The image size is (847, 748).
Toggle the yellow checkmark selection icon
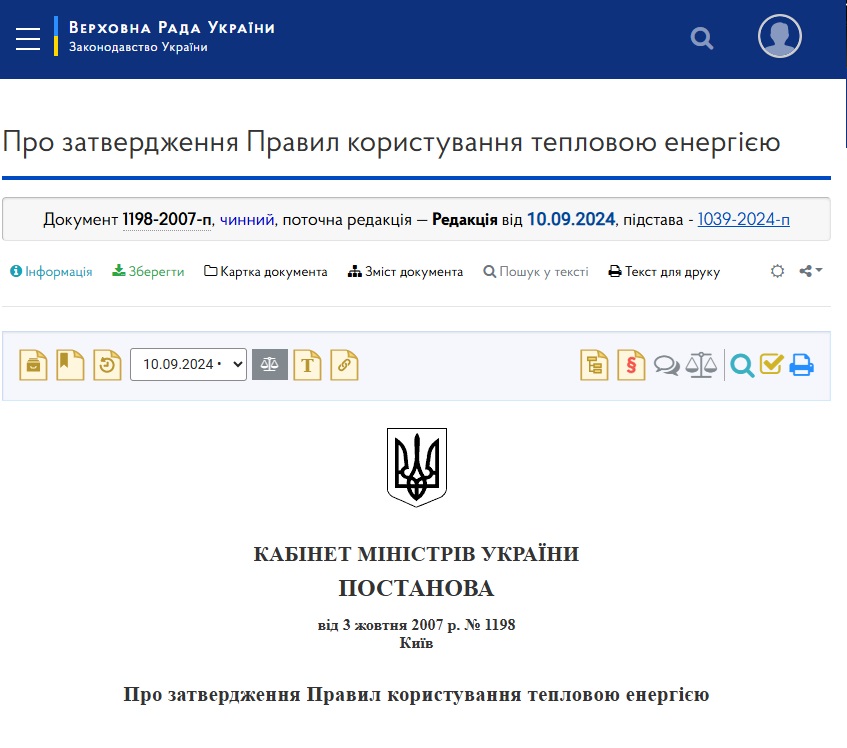coord(770,365)
